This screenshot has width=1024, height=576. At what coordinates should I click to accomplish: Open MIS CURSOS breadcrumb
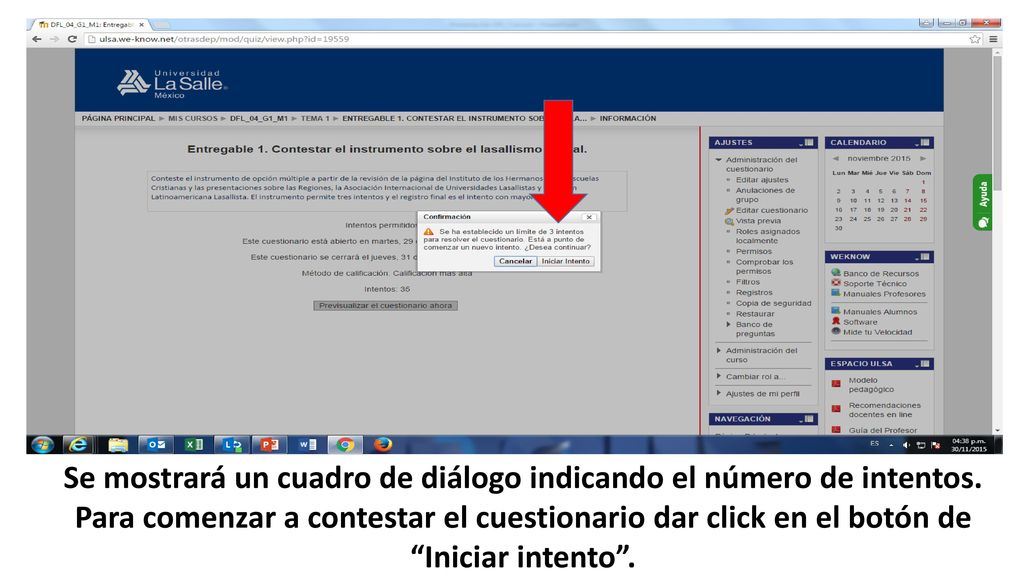(193, 119)
